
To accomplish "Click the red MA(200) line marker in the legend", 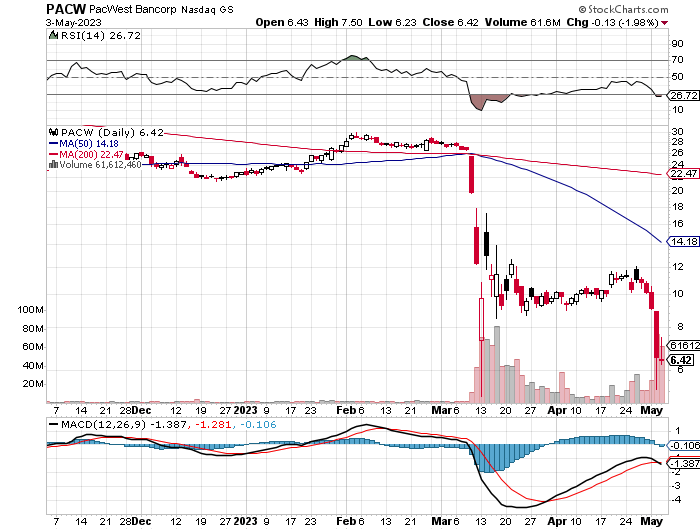I will pos(54,154).
